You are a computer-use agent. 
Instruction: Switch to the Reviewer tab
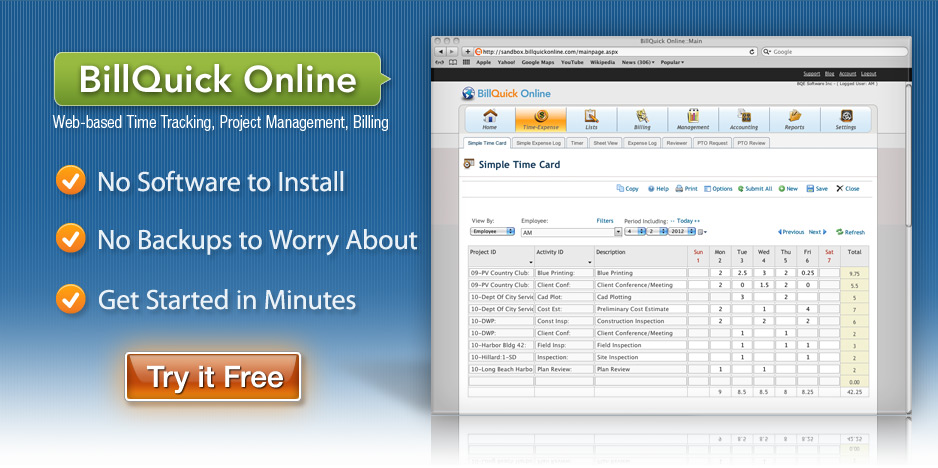(677, 143)
